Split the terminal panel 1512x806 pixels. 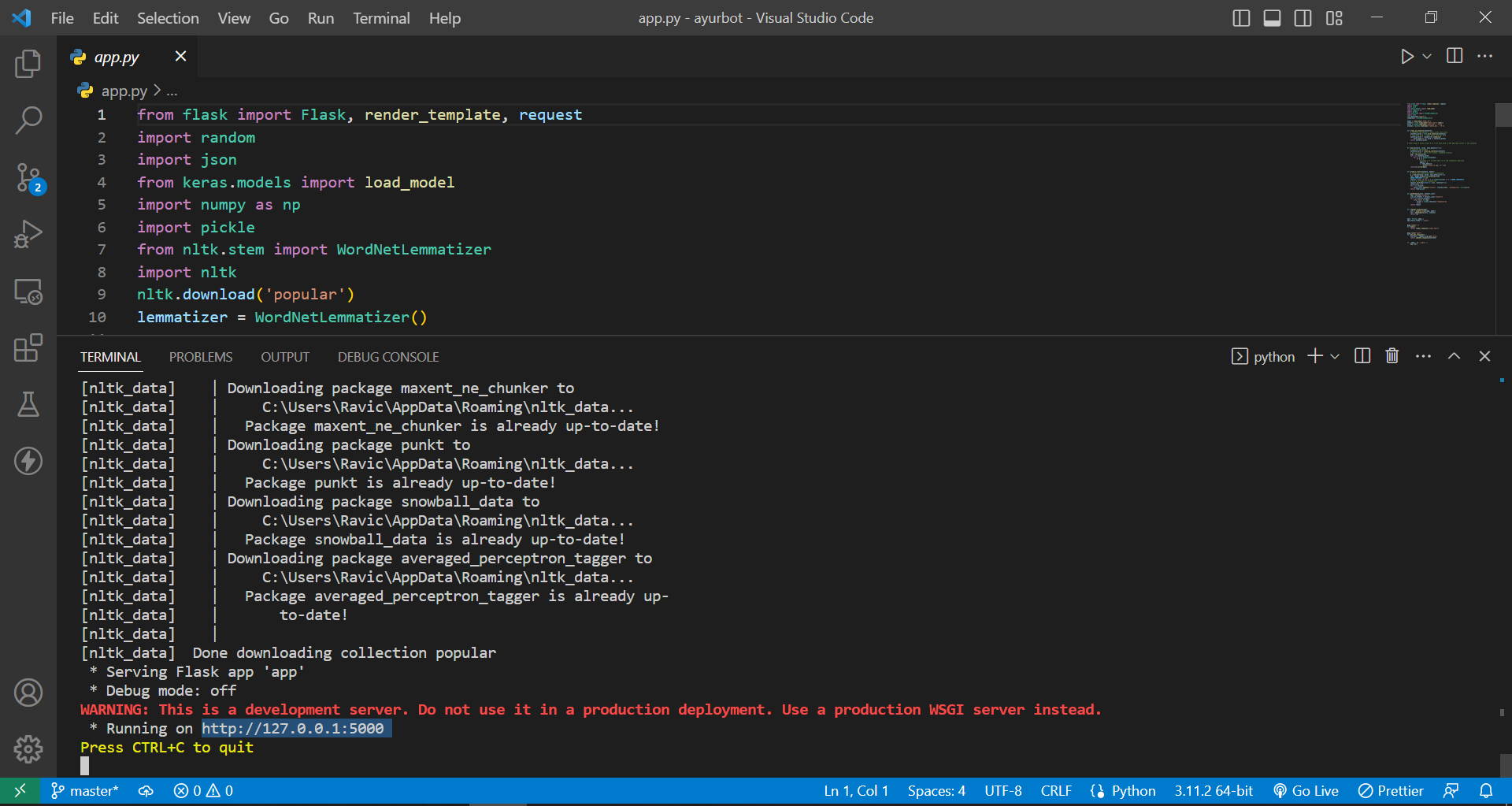click(x=1362, y=356)
